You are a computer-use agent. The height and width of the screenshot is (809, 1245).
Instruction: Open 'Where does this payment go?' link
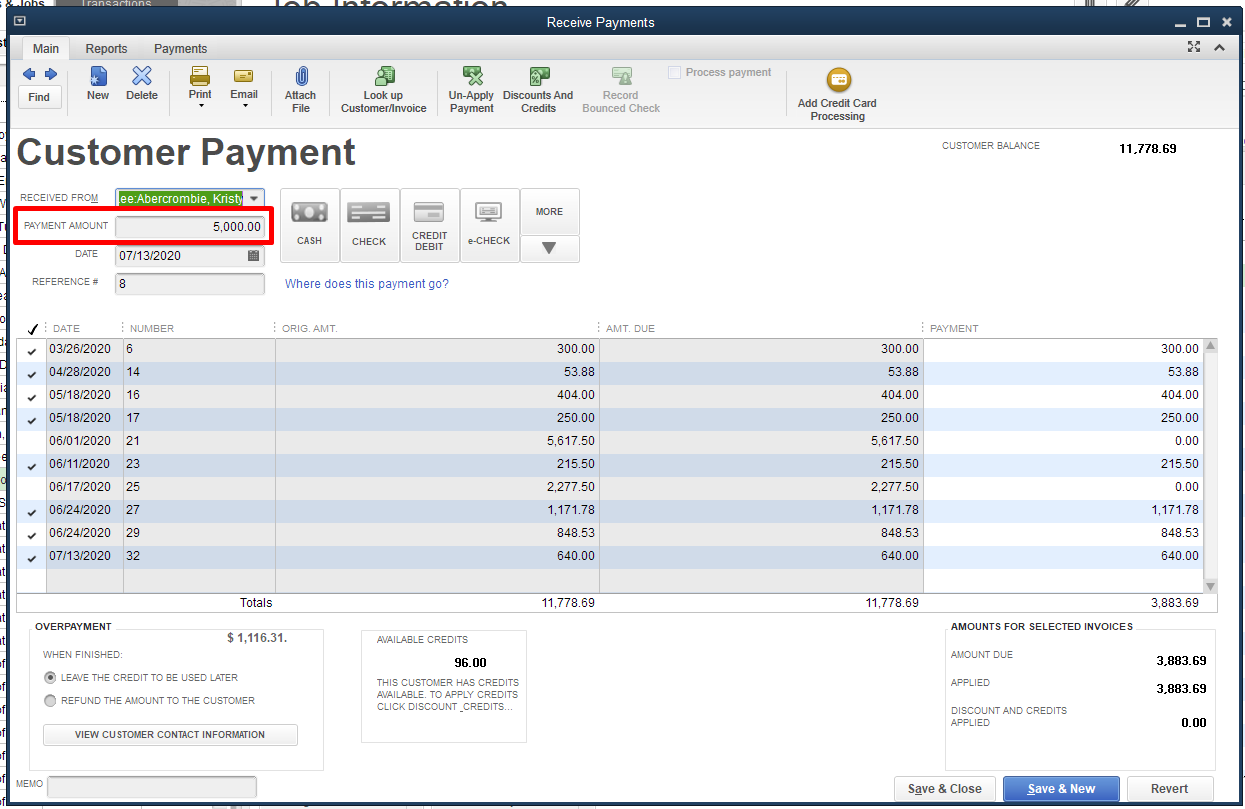pyautogui.click(x=367, y=284)
